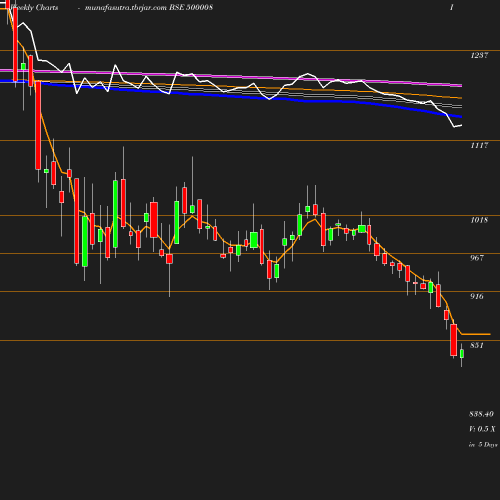This screenshot has height=500, width=500.
Task: Click the 'munafasutra.tbrjar.com' watermark text
Action: [126, 7]
